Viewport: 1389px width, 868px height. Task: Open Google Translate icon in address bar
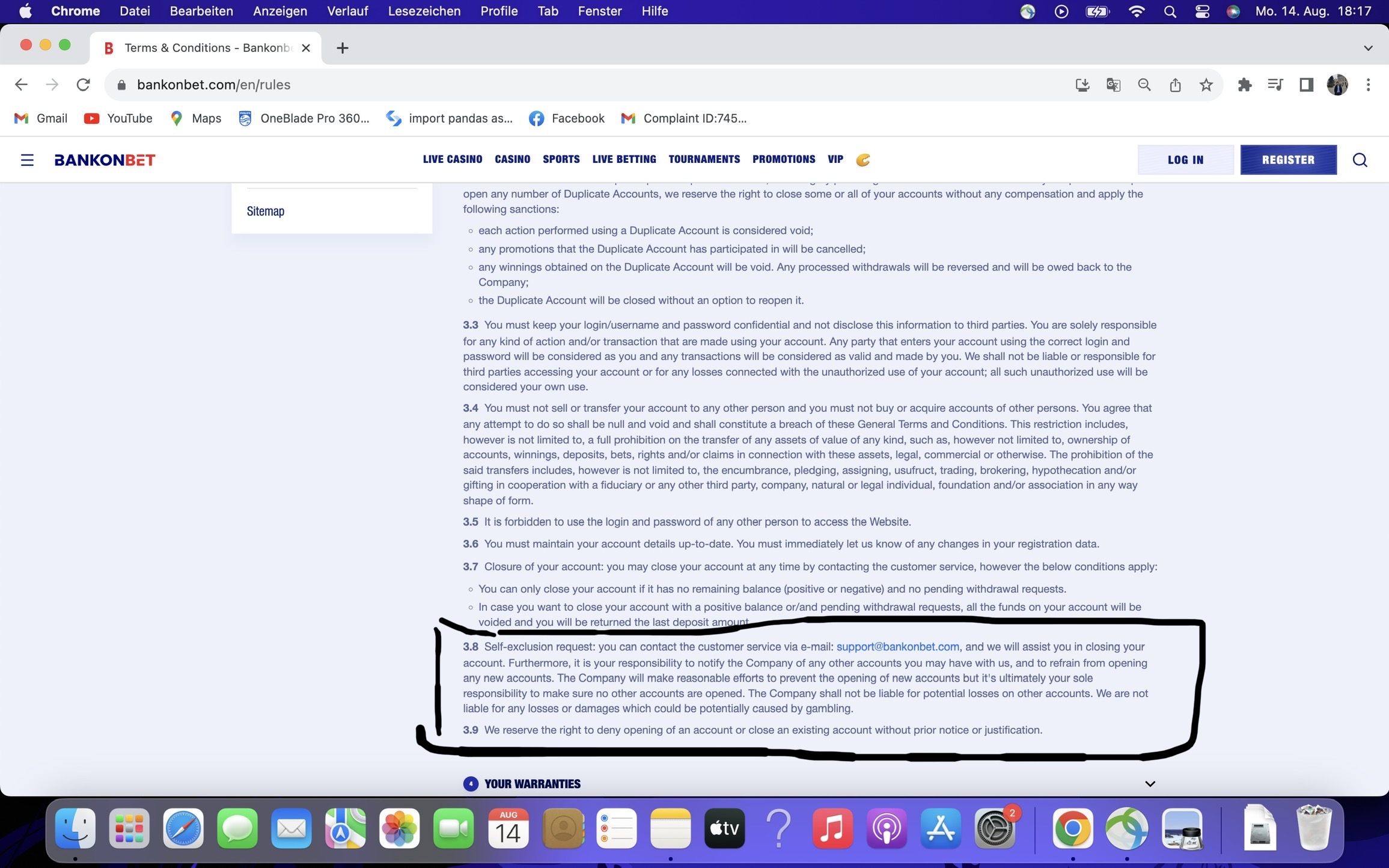[1114, 85]
